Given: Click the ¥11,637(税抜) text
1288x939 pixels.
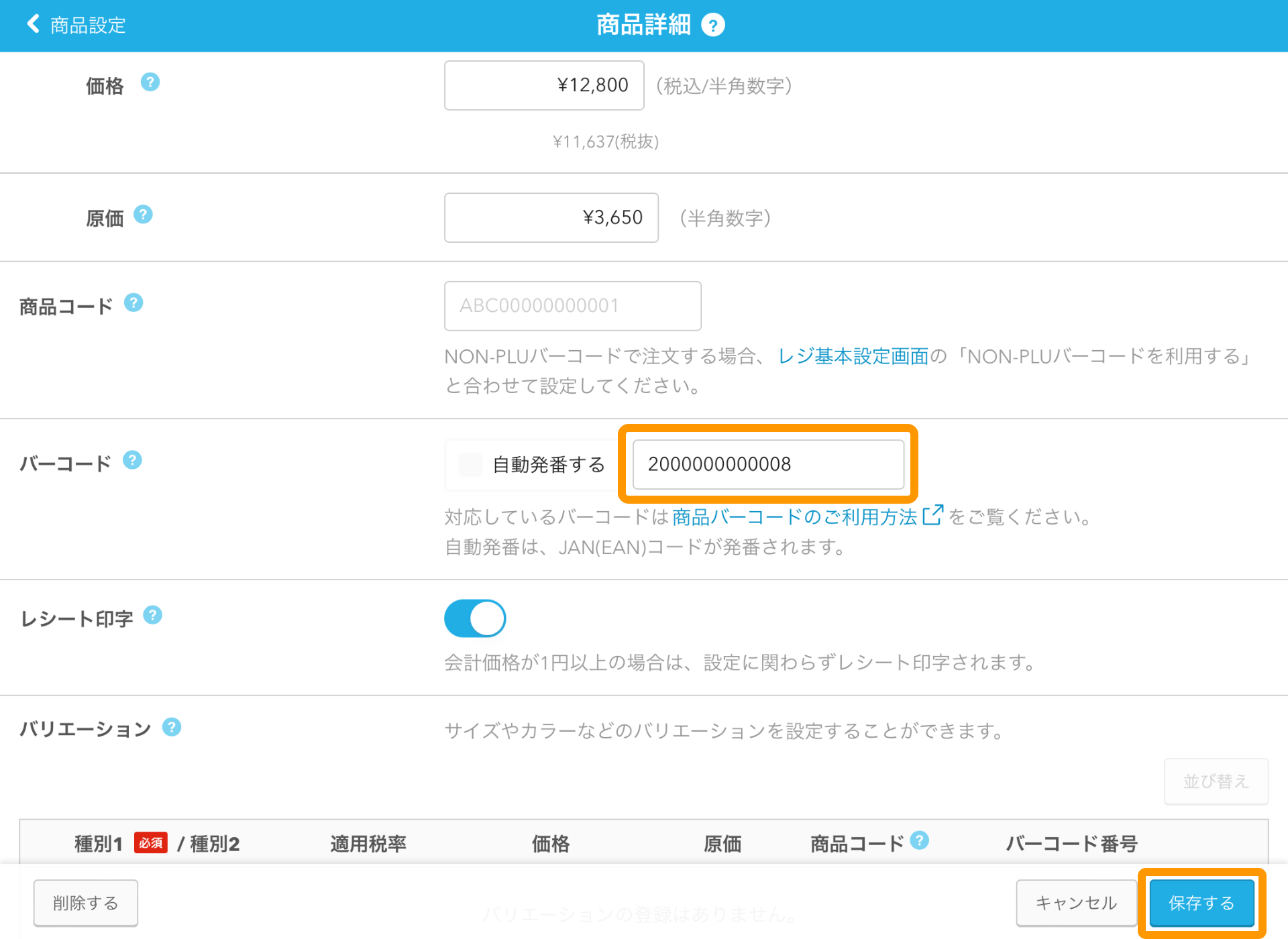Looking at the screenshot, I should (606, 142).
